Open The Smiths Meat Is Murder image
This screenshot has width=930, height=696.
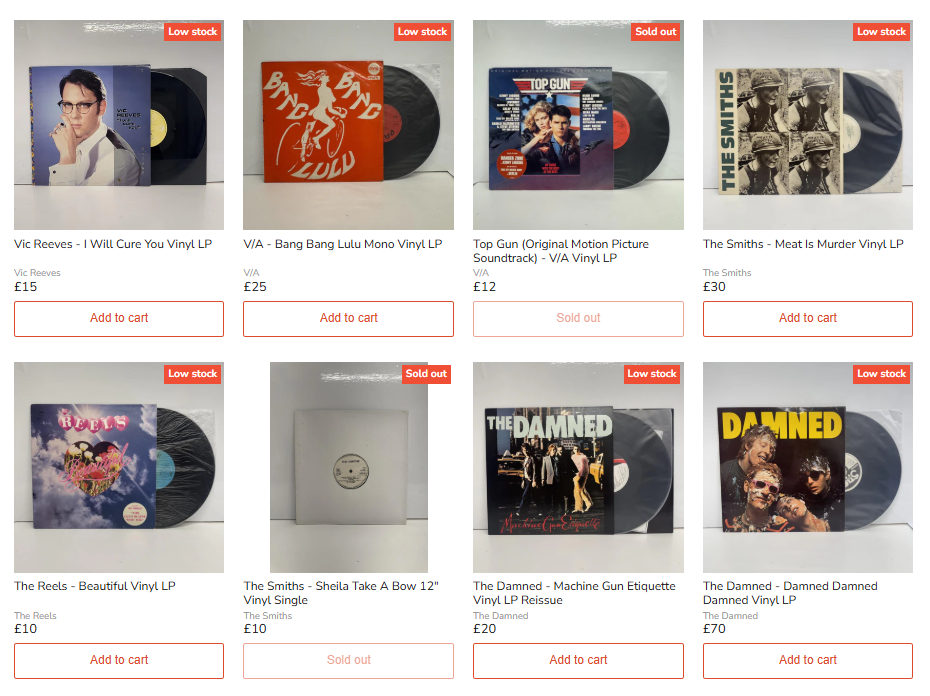tap(808, 125)
